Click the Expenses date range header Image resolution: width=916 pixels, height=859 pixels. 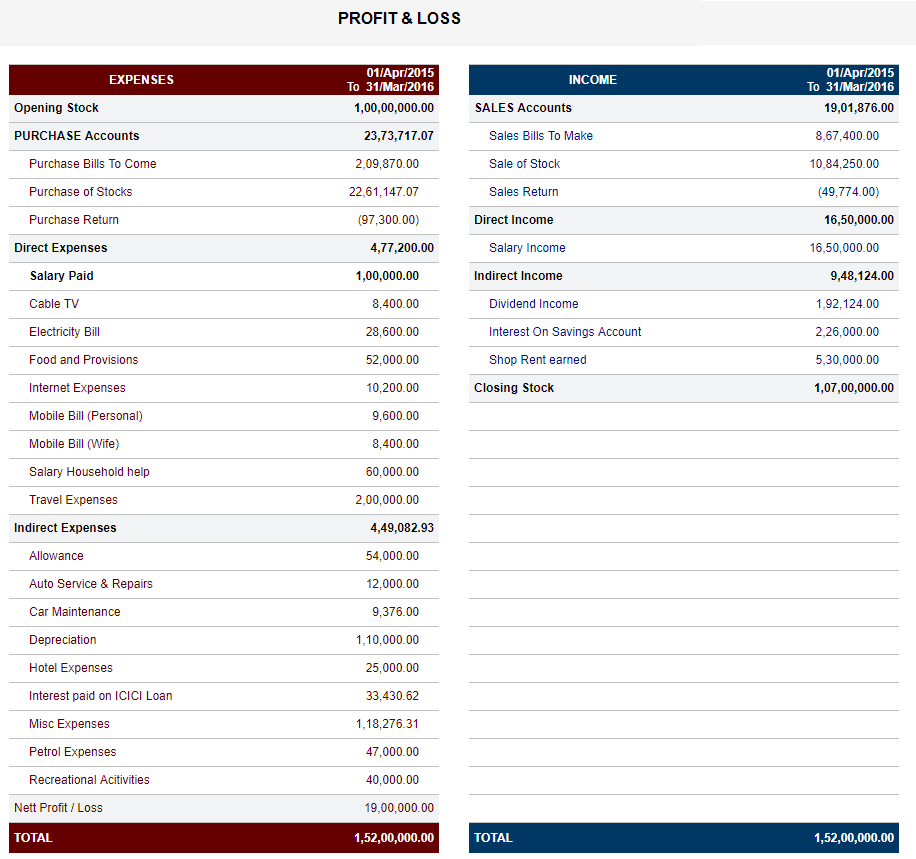coord(390,80)
